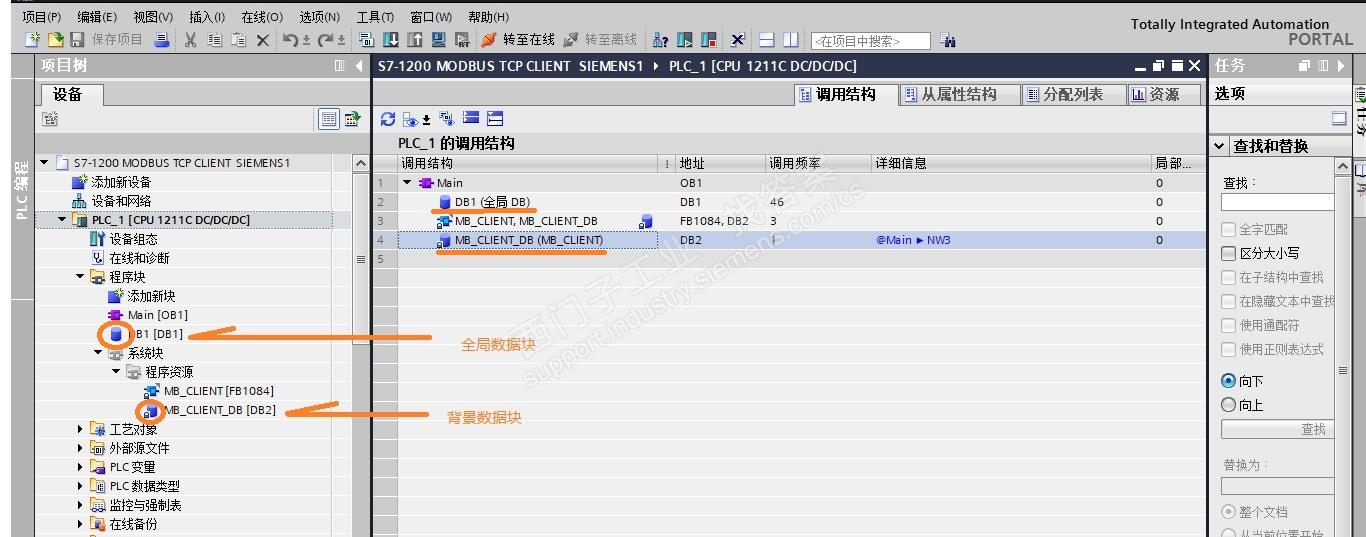
Task: Open the 项目(P) menu
Action: click(x=41, y=17)
